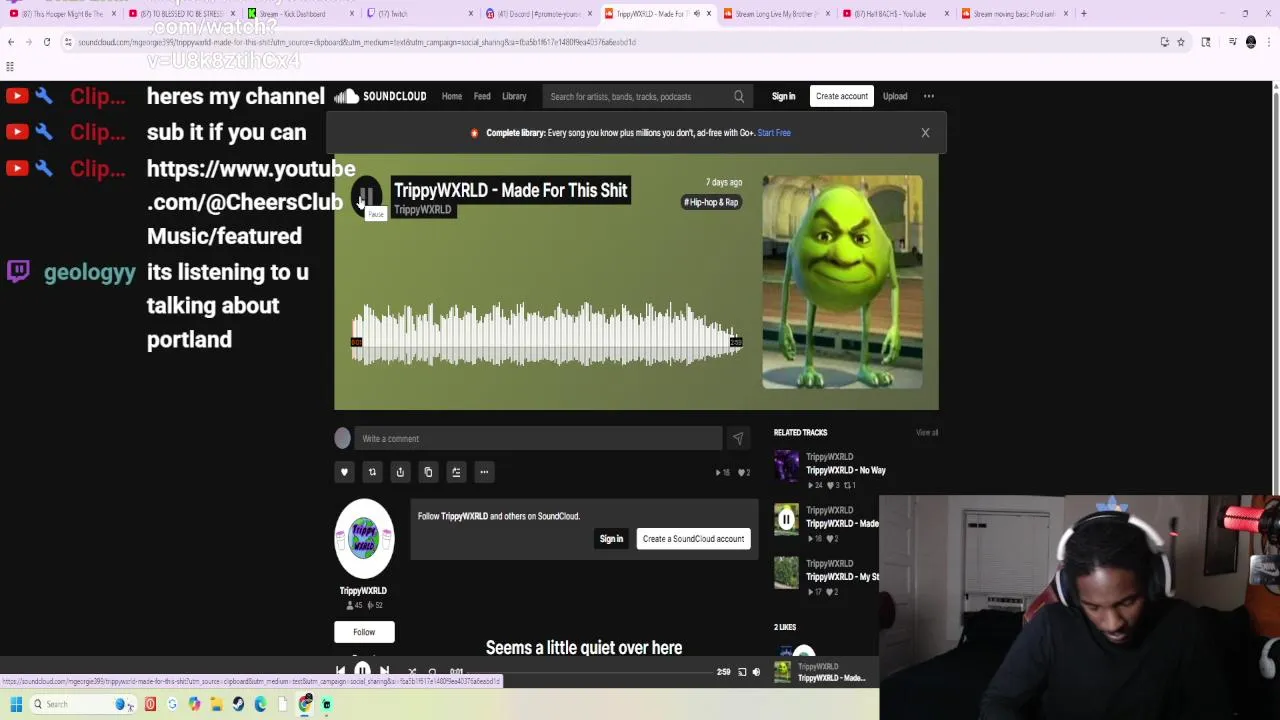This screenshot has height=720, width=1280.
Task: Click Create a SoundCloud account
Action: [x=693, y=539]
